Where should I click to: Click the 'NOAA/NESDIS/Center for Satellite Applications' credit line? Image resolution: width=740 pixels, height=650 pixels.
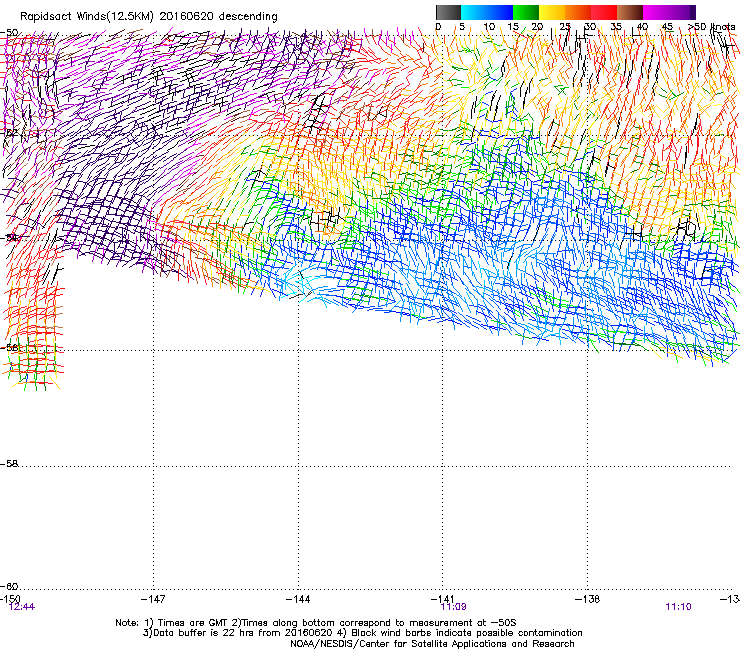click(432, 644)
